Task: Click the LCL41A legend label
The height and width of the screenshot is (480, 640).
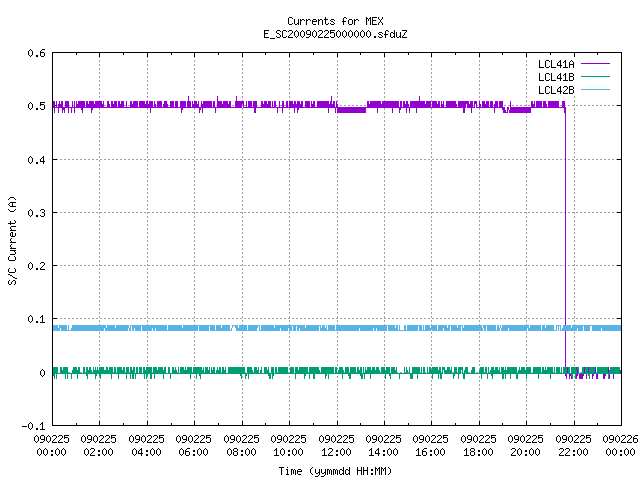Action: (556, 64)
